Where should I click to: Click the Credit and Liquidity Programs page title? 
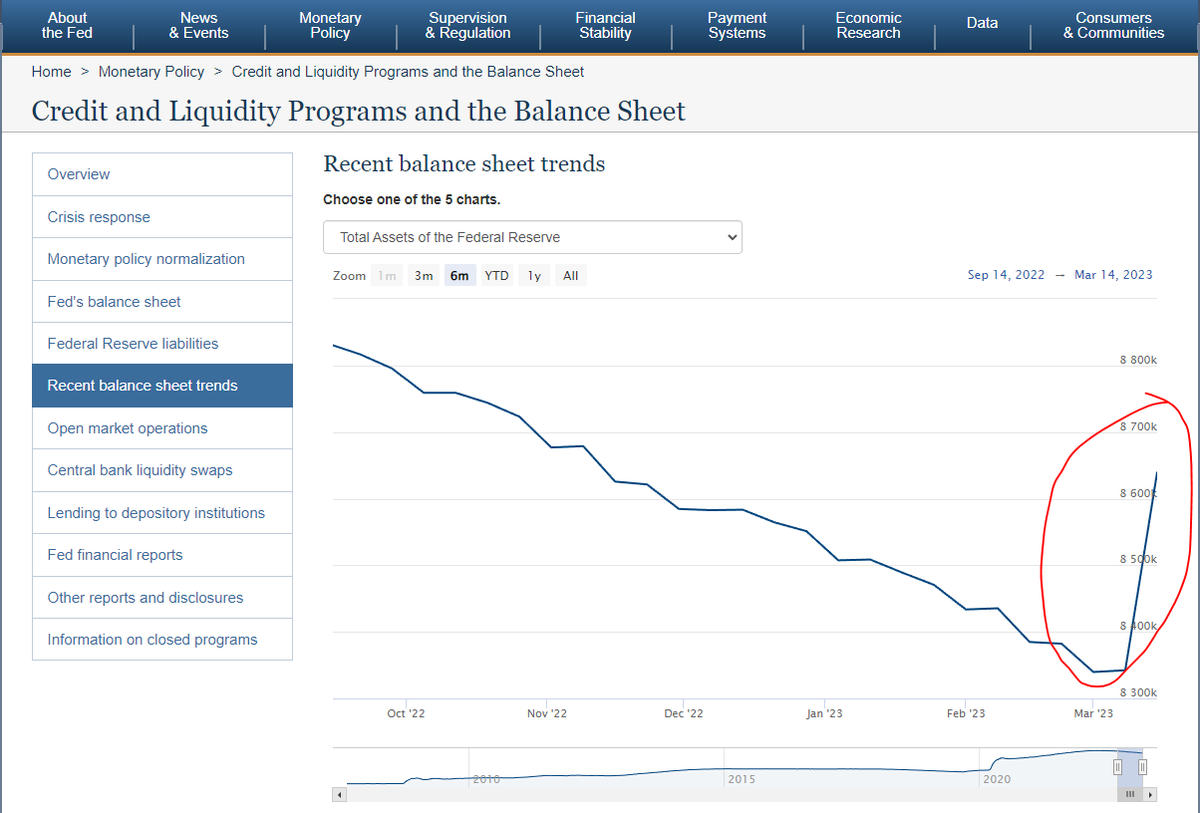click(x=358, y=110)
